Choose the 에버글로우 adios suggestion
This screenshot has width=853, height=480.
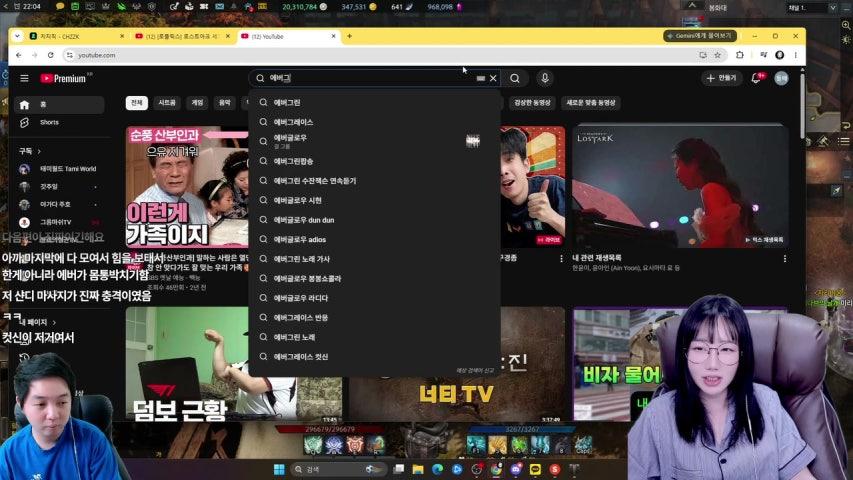pyautogui.click(x=375, y=239)
